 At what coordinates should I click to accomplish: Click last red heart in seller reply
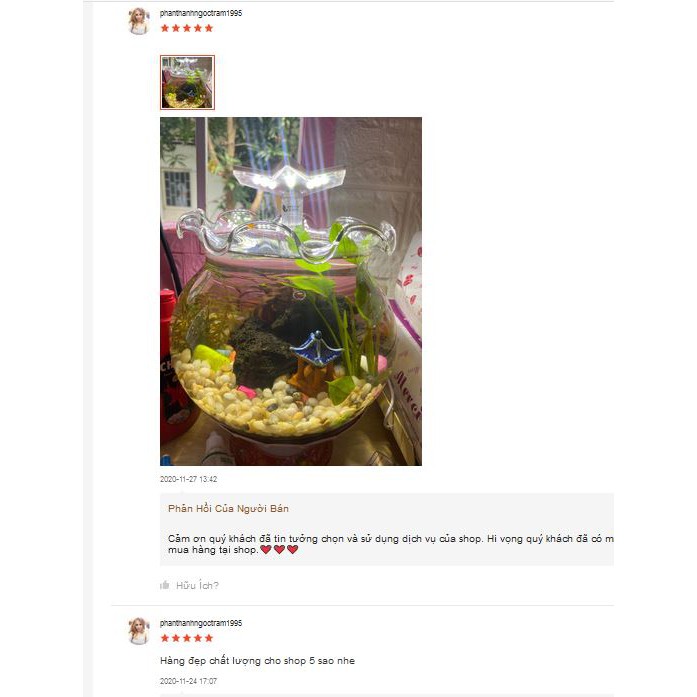(292, 549)
